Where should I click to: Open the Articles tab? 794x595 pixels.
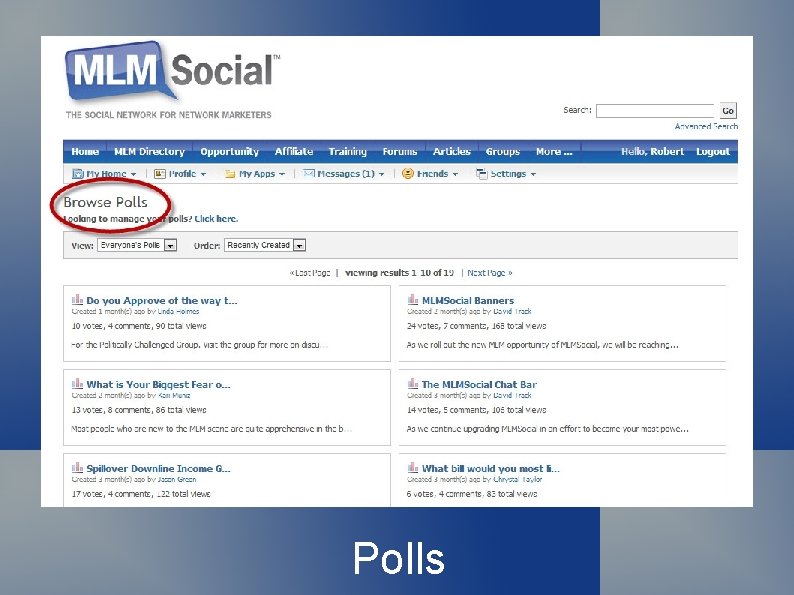click(452, 151)
